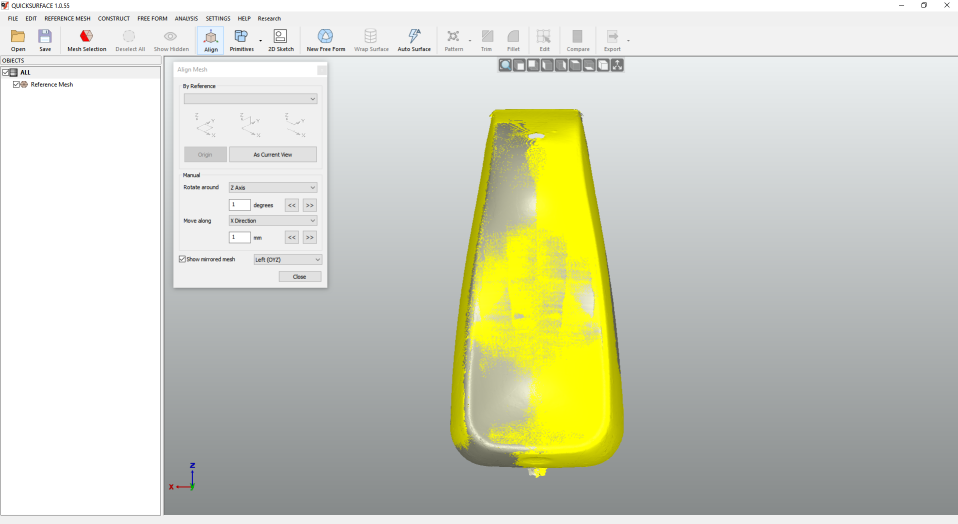Open the ANALYSIS menu
958x524 pixels.
186,18
